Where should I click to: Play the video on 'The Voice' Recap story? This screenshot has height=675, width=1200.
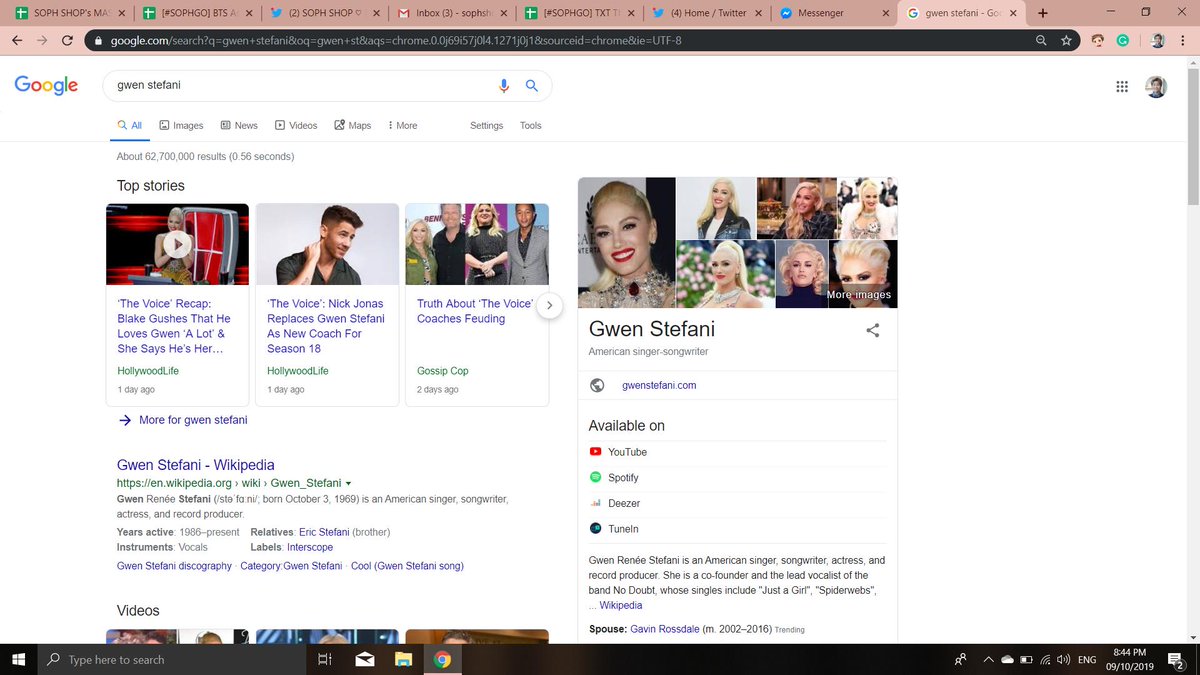177,244
